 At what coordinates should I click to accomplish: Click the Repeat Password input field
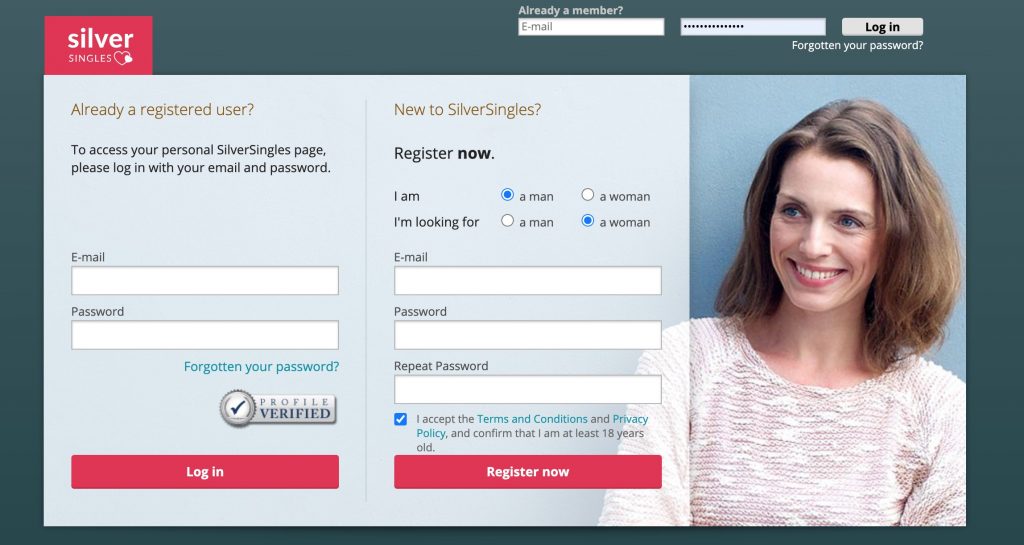coord(528,390)
